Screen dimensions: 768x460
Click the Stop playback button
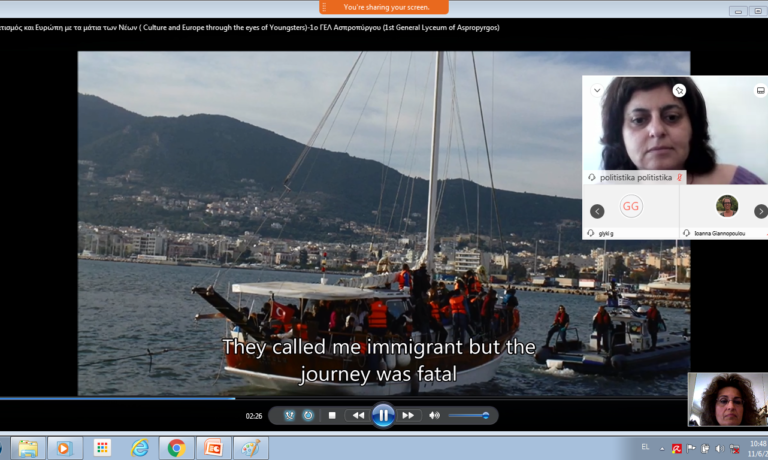(x=332, y=415)
